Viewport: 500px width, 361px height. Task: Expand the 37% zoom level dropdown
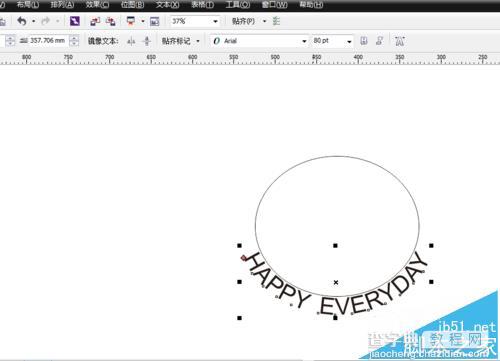215,22
